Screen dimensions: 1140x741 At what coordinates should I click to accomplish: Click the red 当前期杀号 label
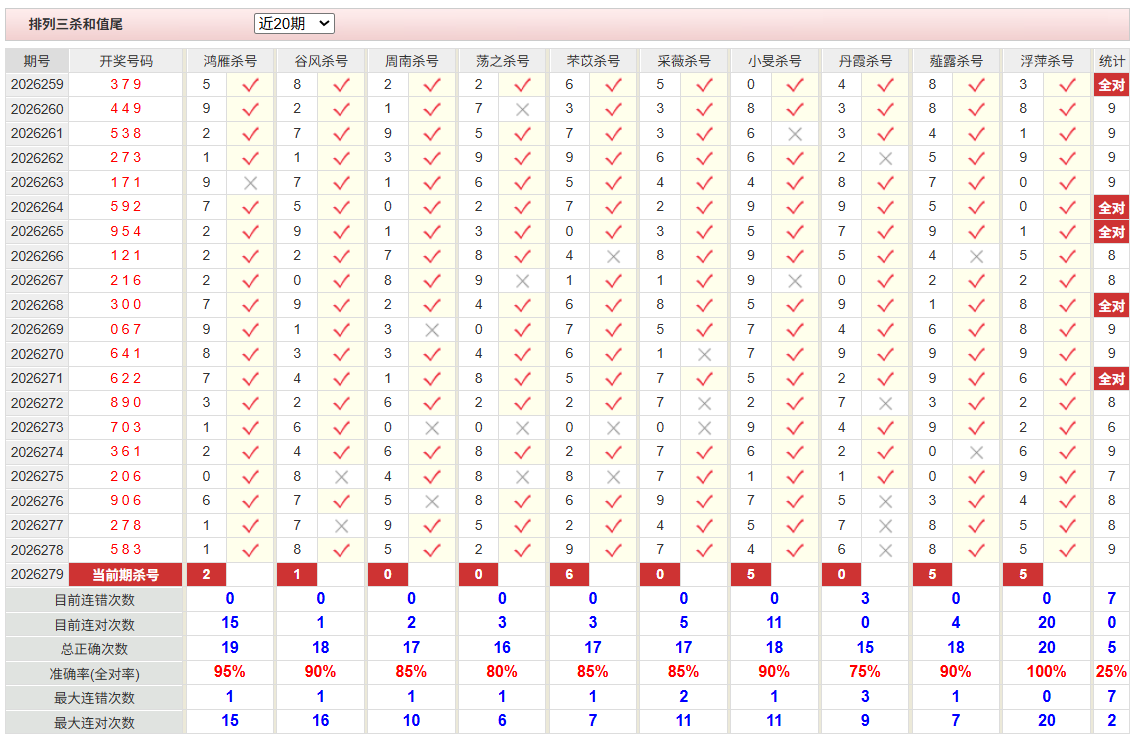[125, 575]
